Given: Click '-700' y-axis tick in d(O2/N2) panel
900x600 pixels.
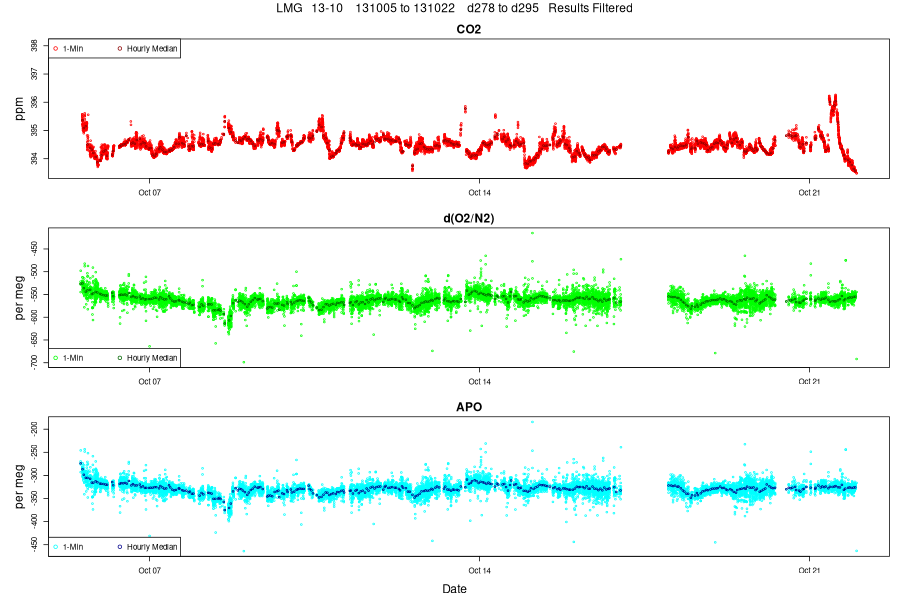Looking at the screenshot, I should pyautogui.click(x=34, y=362).
